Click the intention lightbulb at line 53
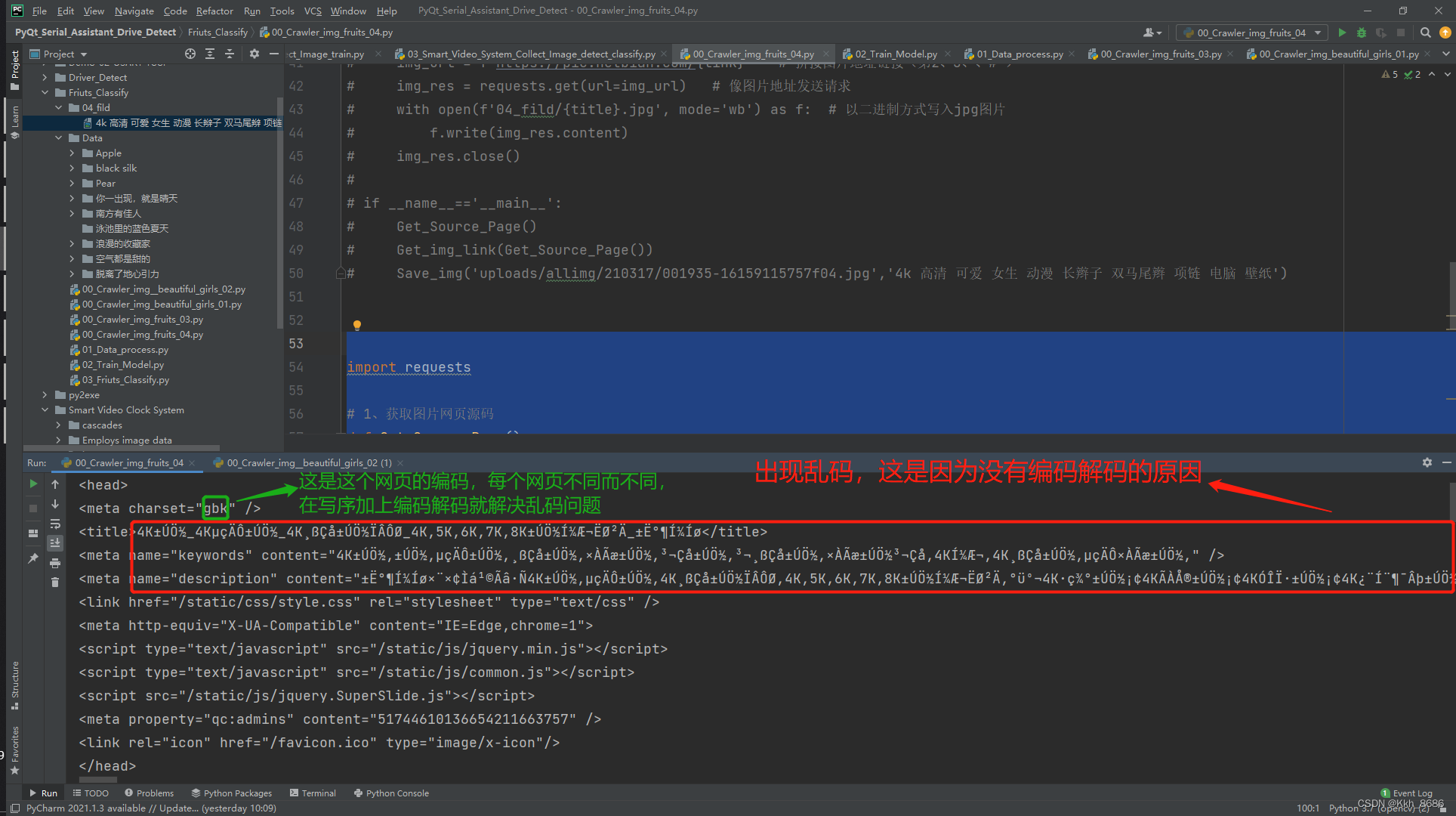Screen dimensions: 1456x816 pos(357,326)
